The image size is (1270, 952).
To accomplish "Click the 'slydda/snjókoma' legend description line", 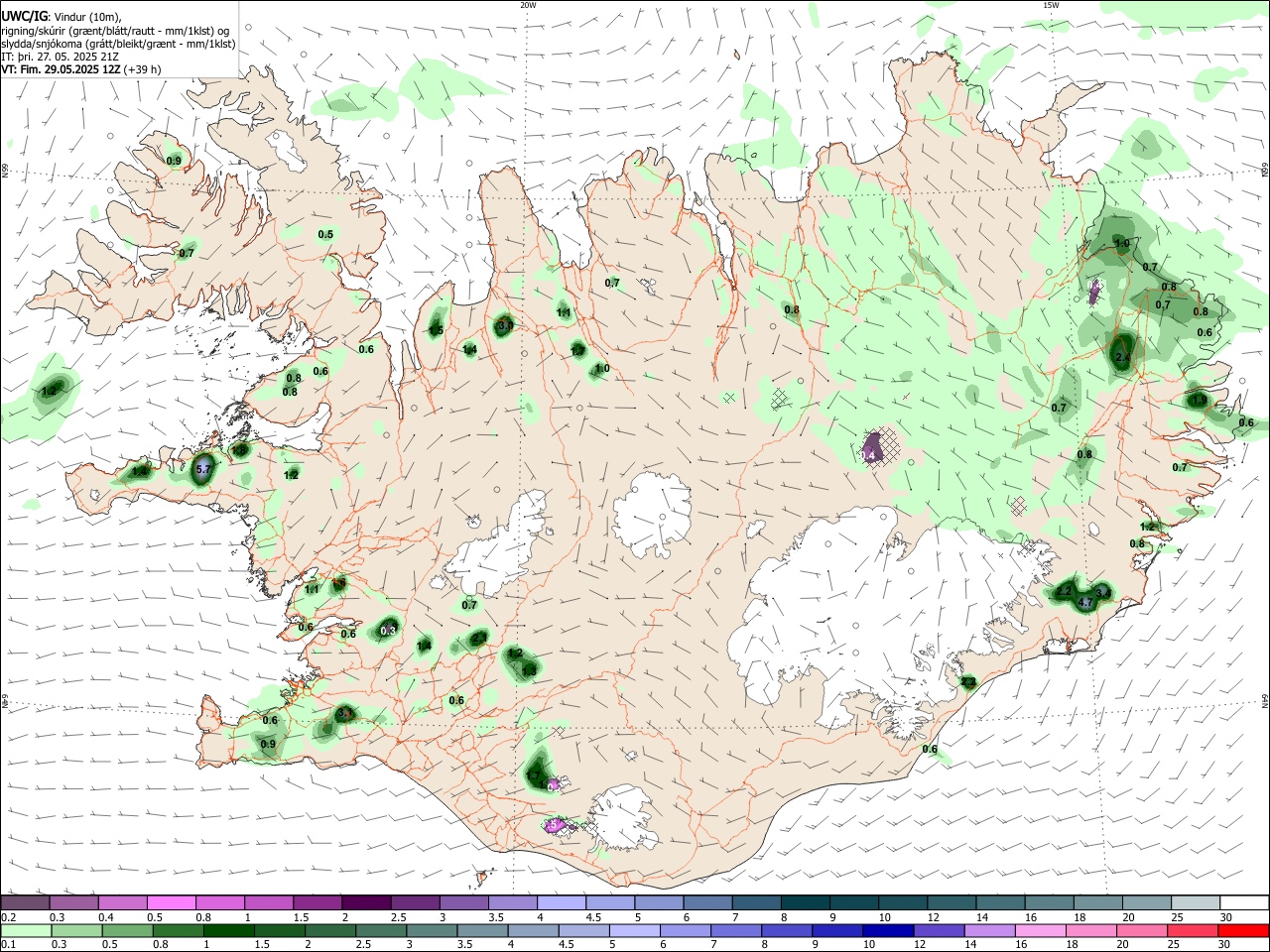I will pyautogui.click(x=118, y=44).
